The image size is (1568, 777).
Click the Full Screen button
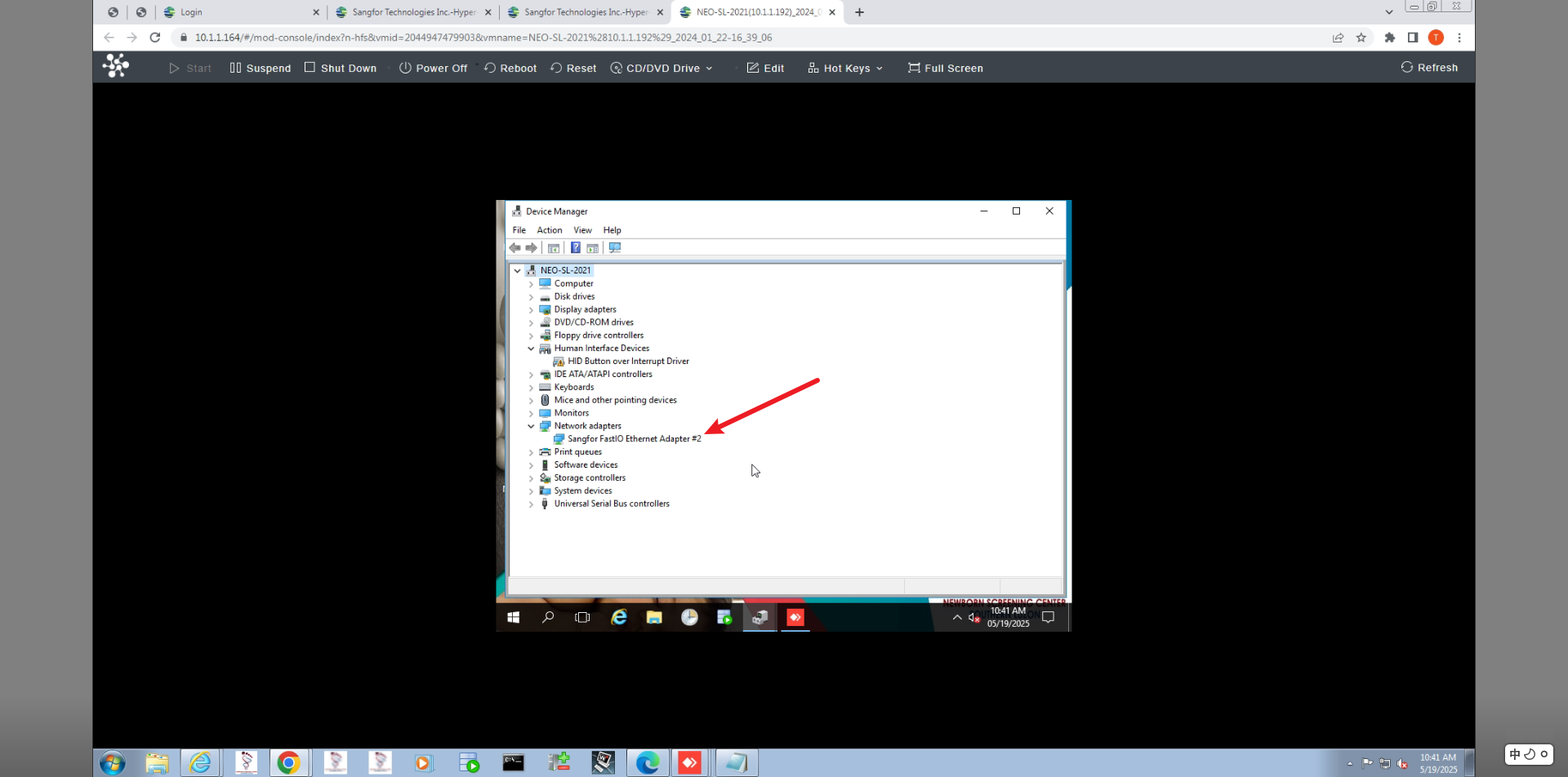pyautogui.click(x=945, y=69)
